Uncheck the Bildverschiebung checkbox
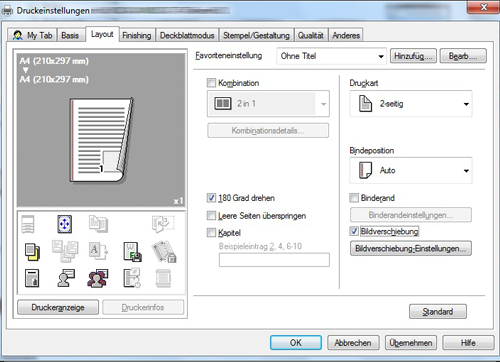500x362 pixels. tap(354, 231)
